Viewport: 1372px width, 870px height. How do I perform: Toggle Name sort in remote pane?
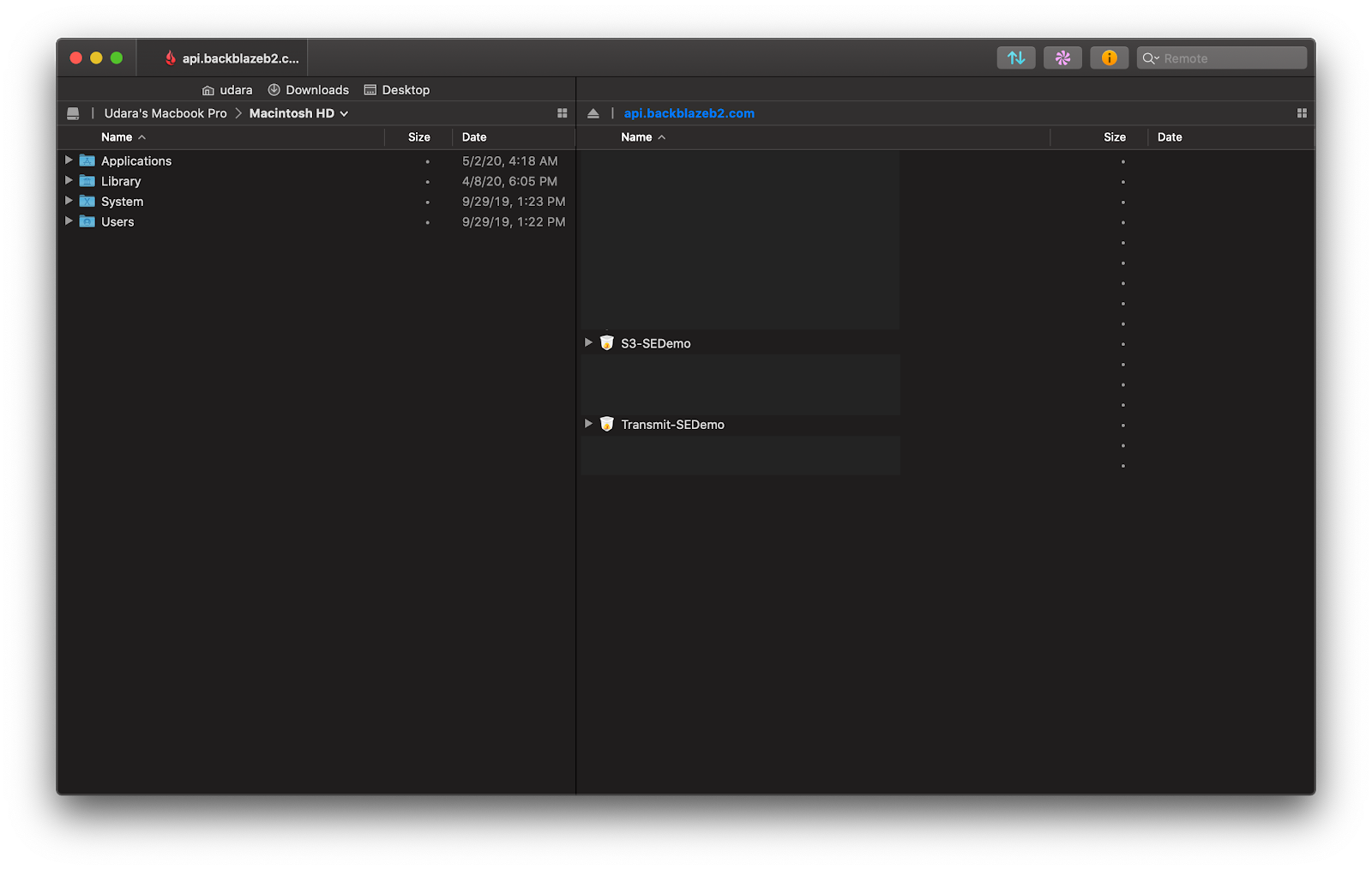click(643, 137)
